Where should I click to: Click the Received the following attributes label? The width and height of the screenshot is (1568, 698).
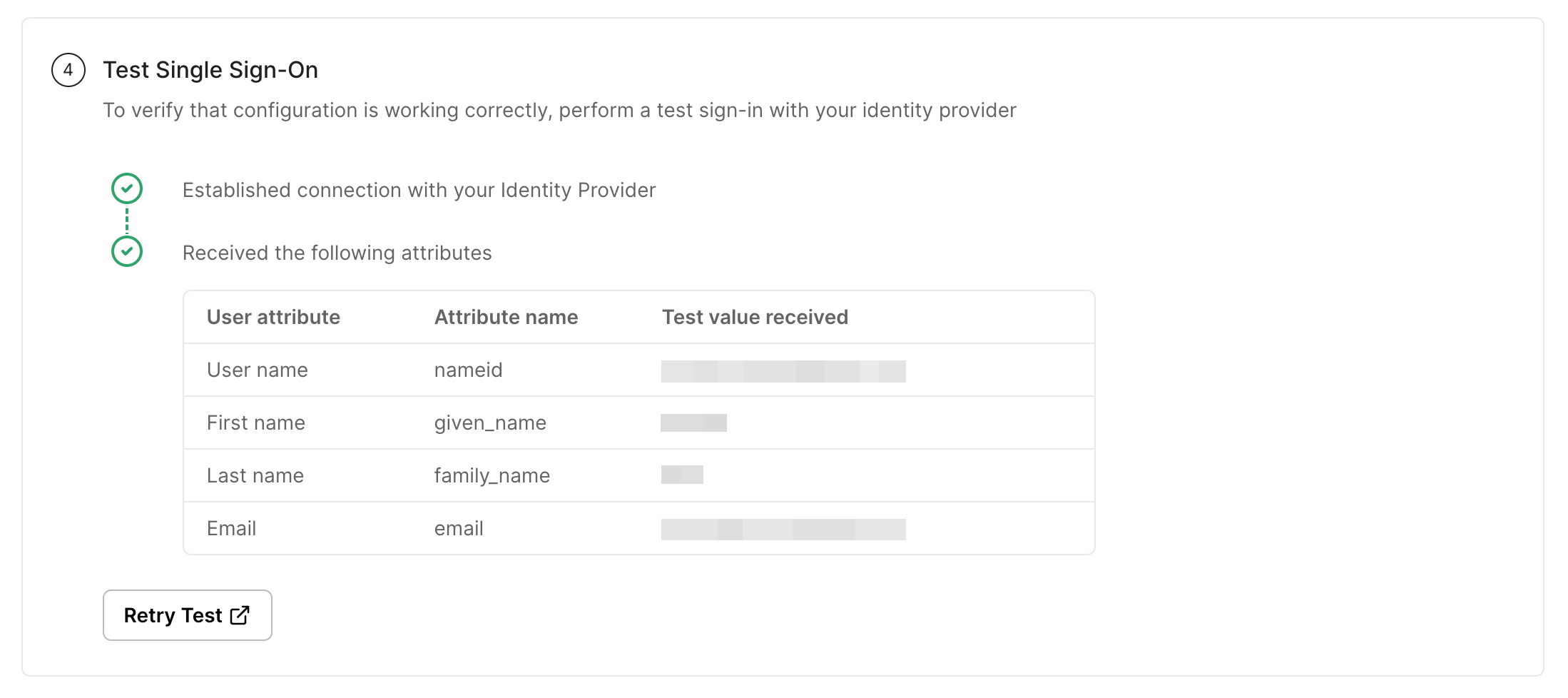pyautogui.click(x=337, y=252)
